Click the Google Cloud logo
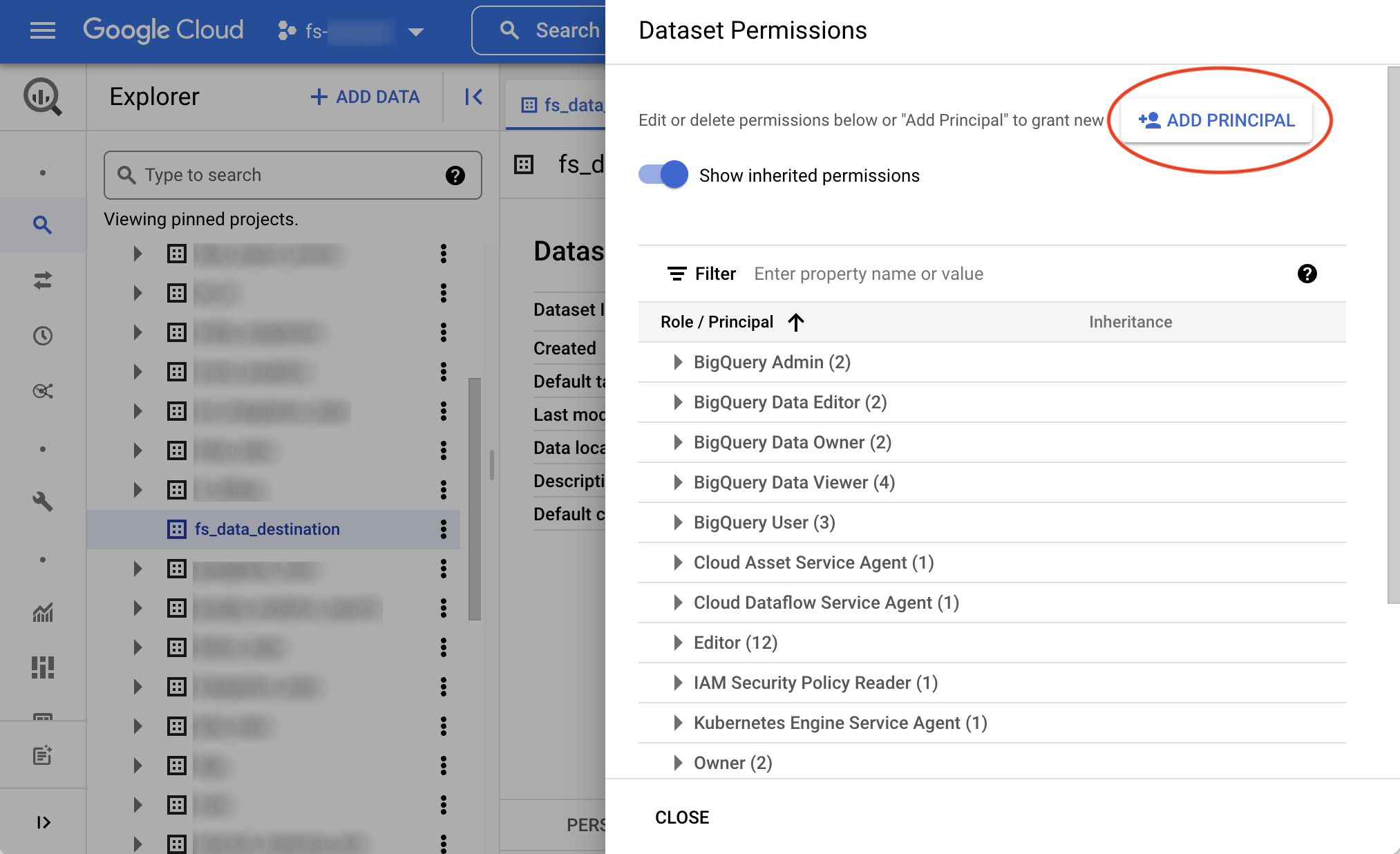Viewport: 1400px width, 854px height. coord(163,30)
